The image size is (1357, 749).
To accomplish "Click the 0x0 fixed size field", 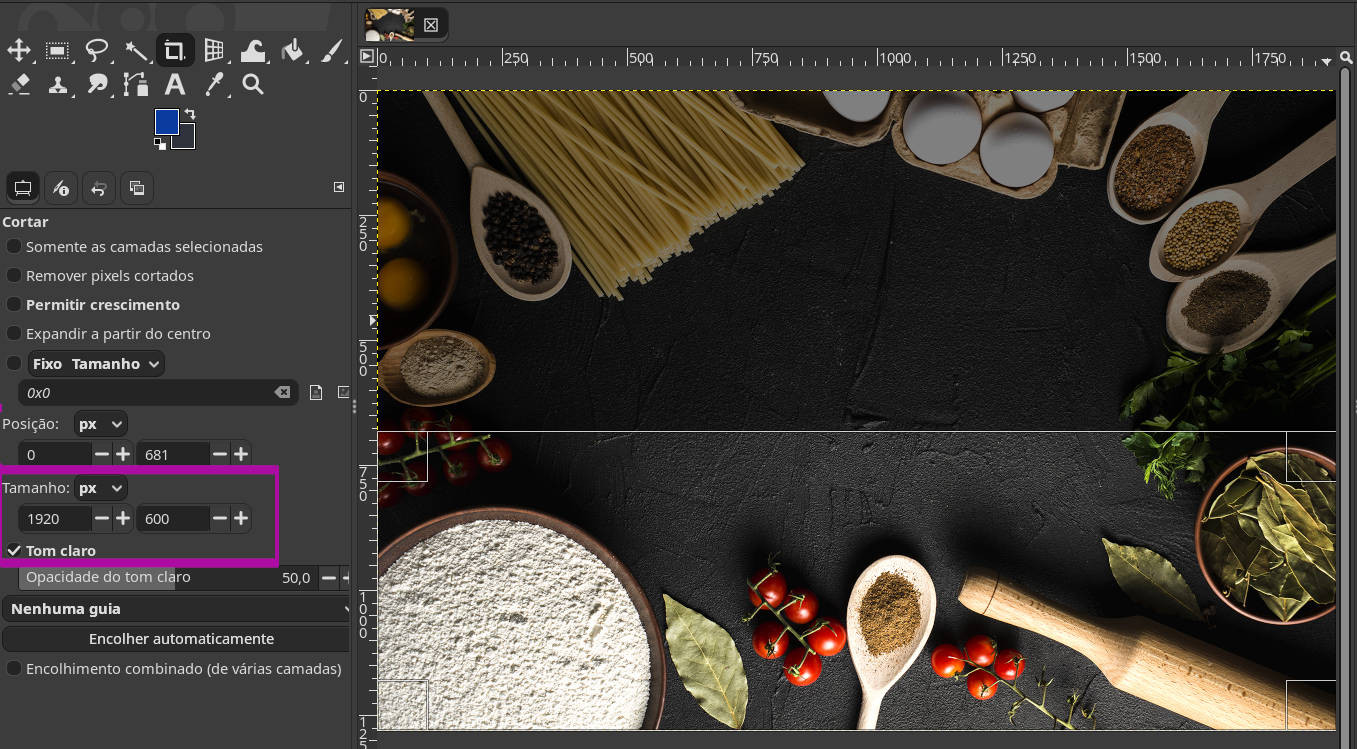I will (x=148, y=393).
